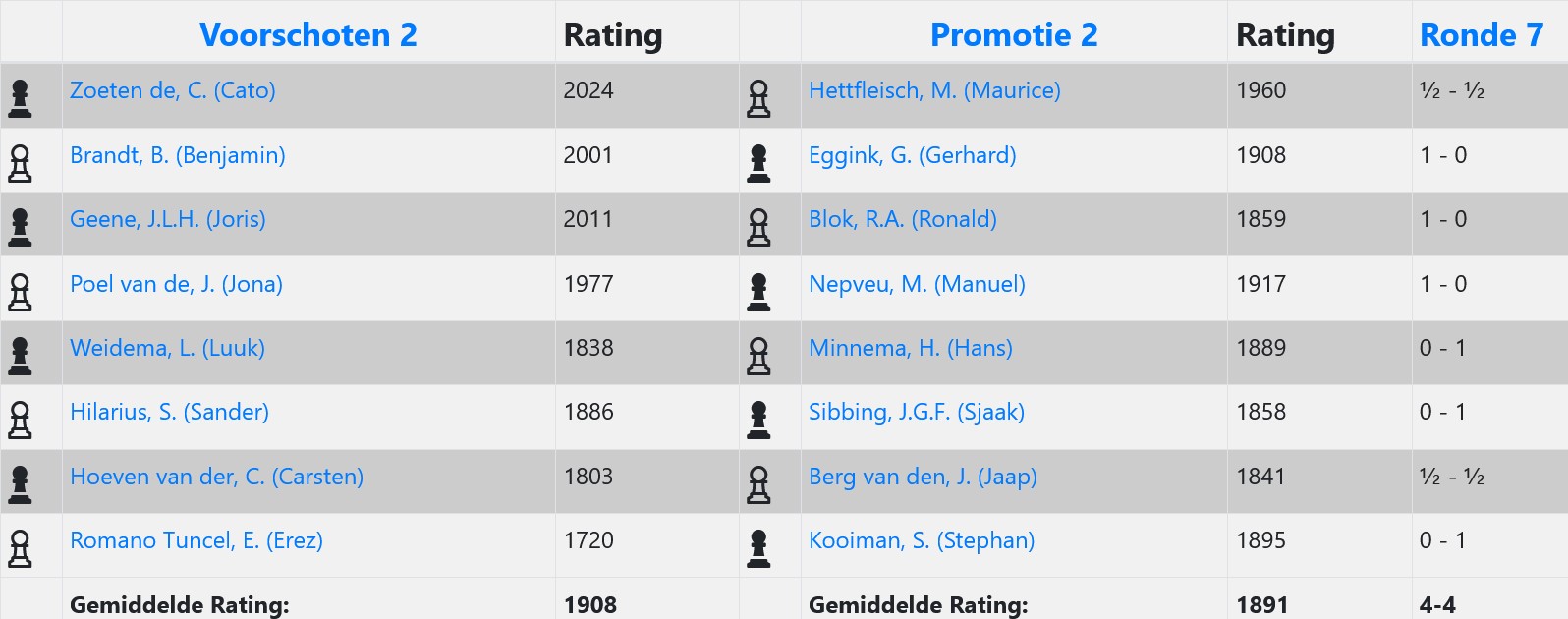Open player profile Nepveu, M. (Manuel)
Viewport: 1568px width, 619px height.
coord(917,284)
